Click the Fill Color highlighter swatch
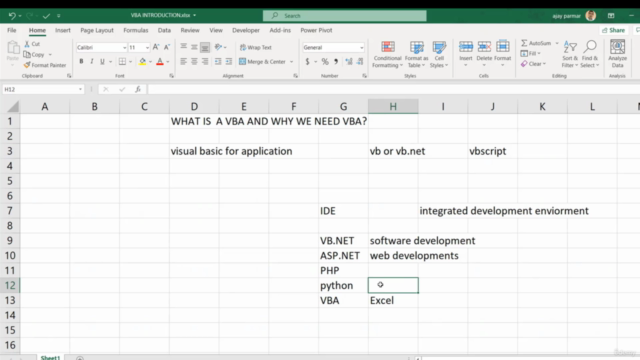This screenshot has width=640, height=360. click(142, 62)
